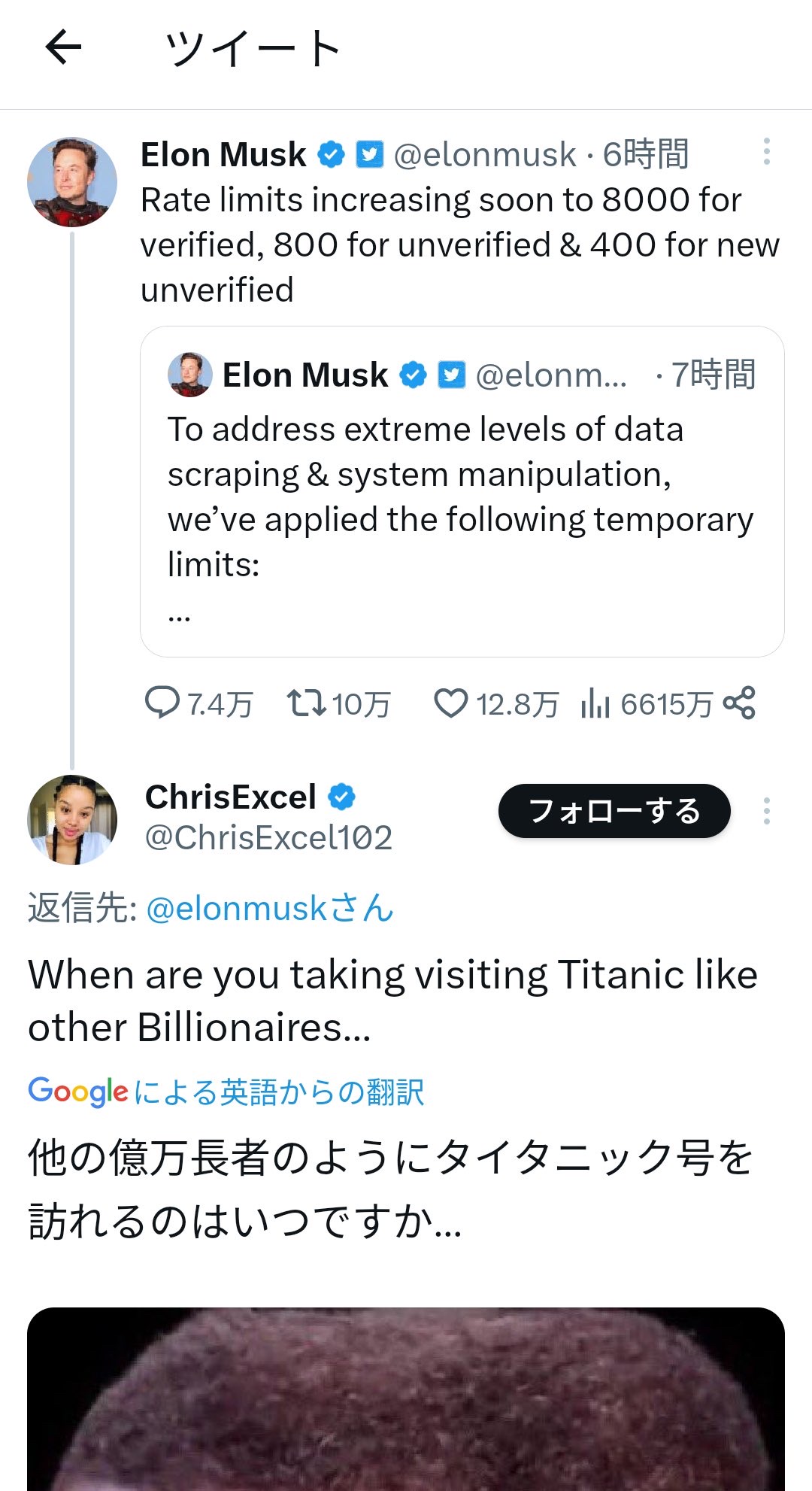Tap the back arrow icon
Viewport: 812px width, 1491px height.
[63, 48]
